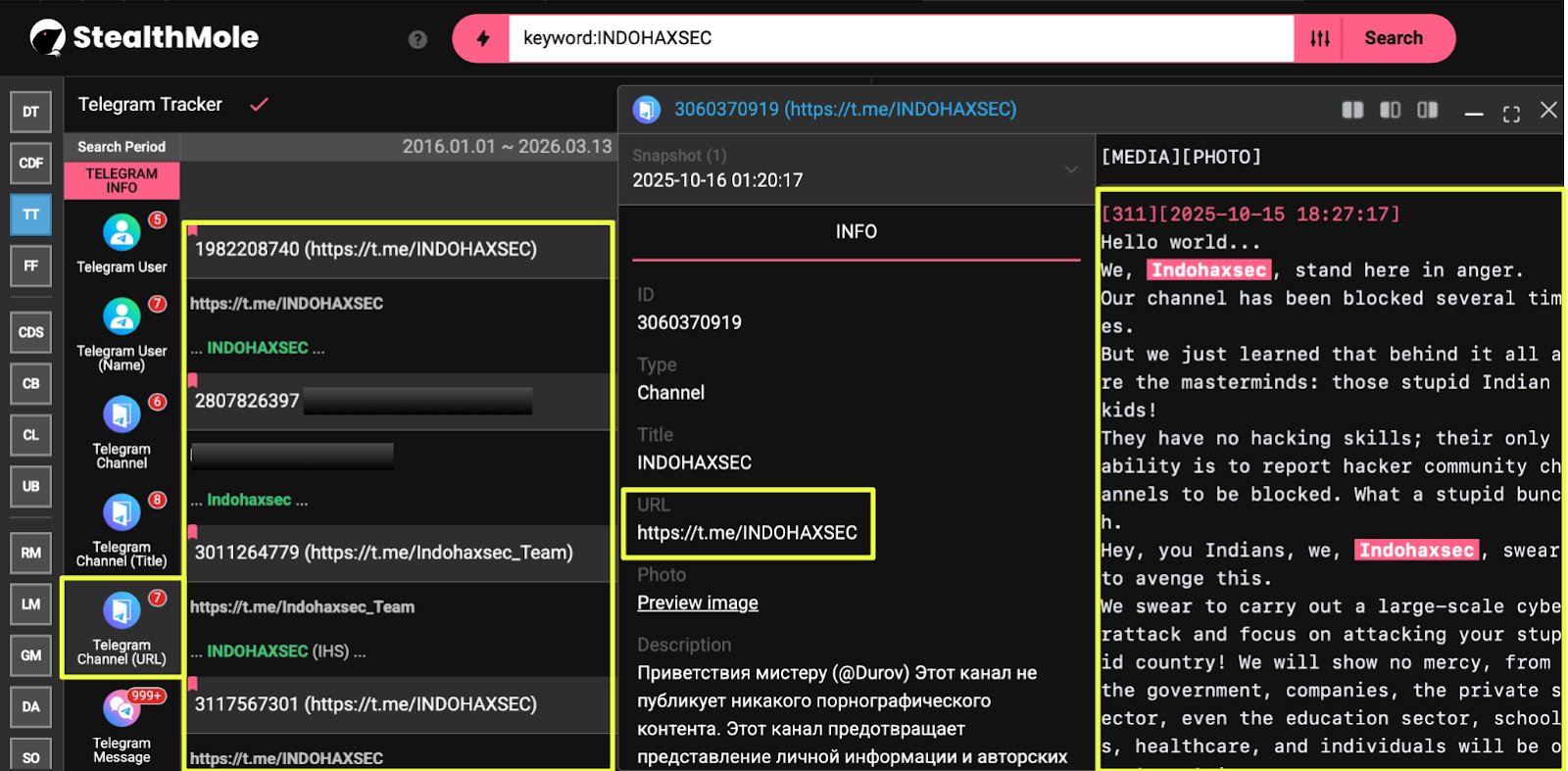Toggle the Telegram Tracker checkmark
The image size is (1568, 771).
pos(259,104)
